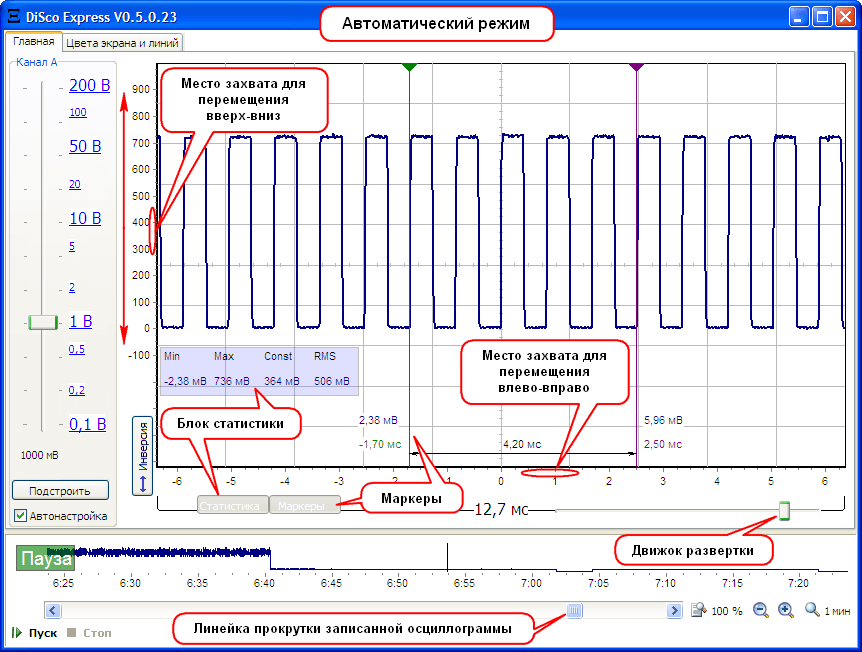Click the black cursor line in the recording
The image size is (862, 652).
(x=447, y=557)
